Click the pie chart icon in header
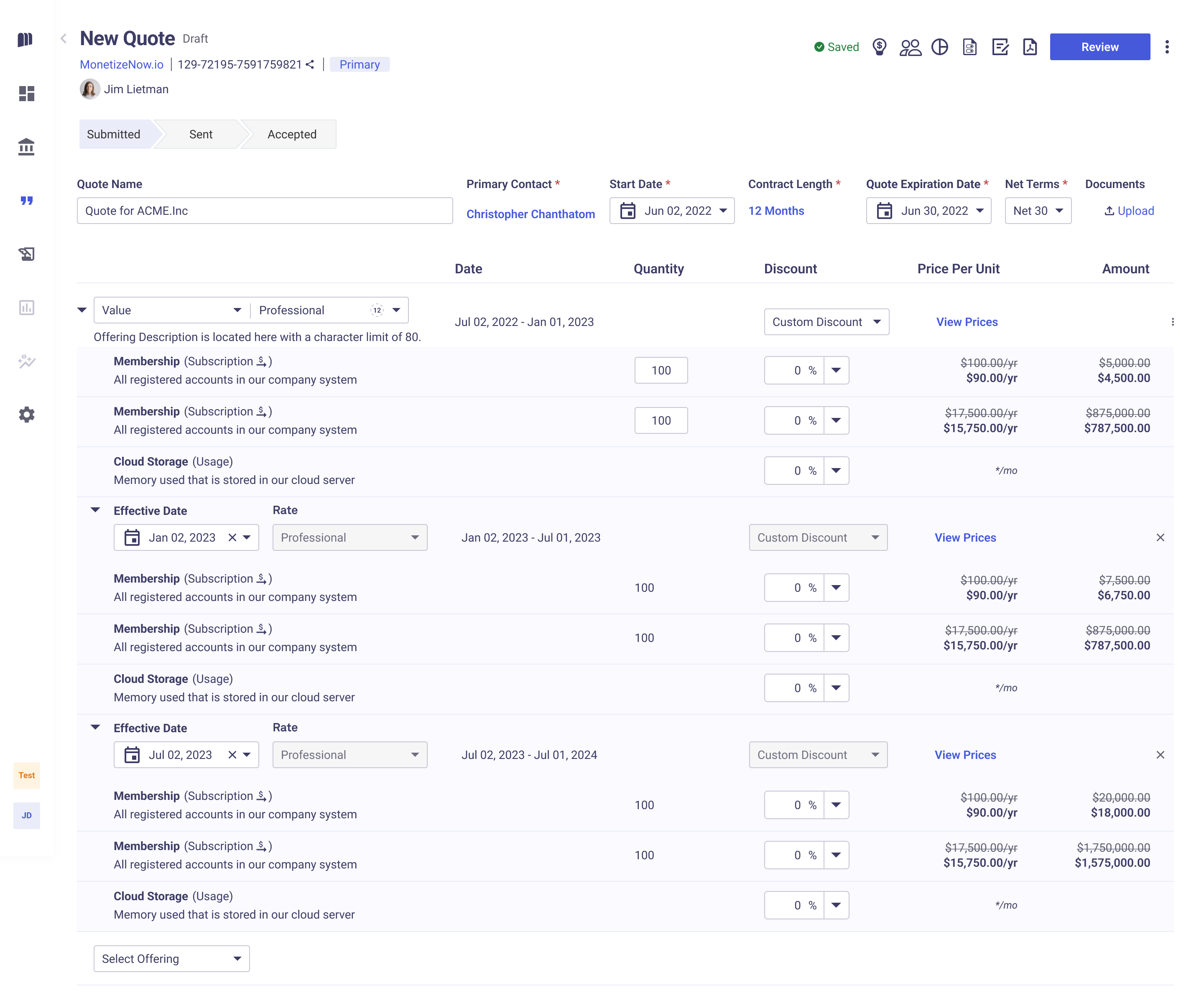This screenshot has height=1003, width=1204. coord(940,47)
